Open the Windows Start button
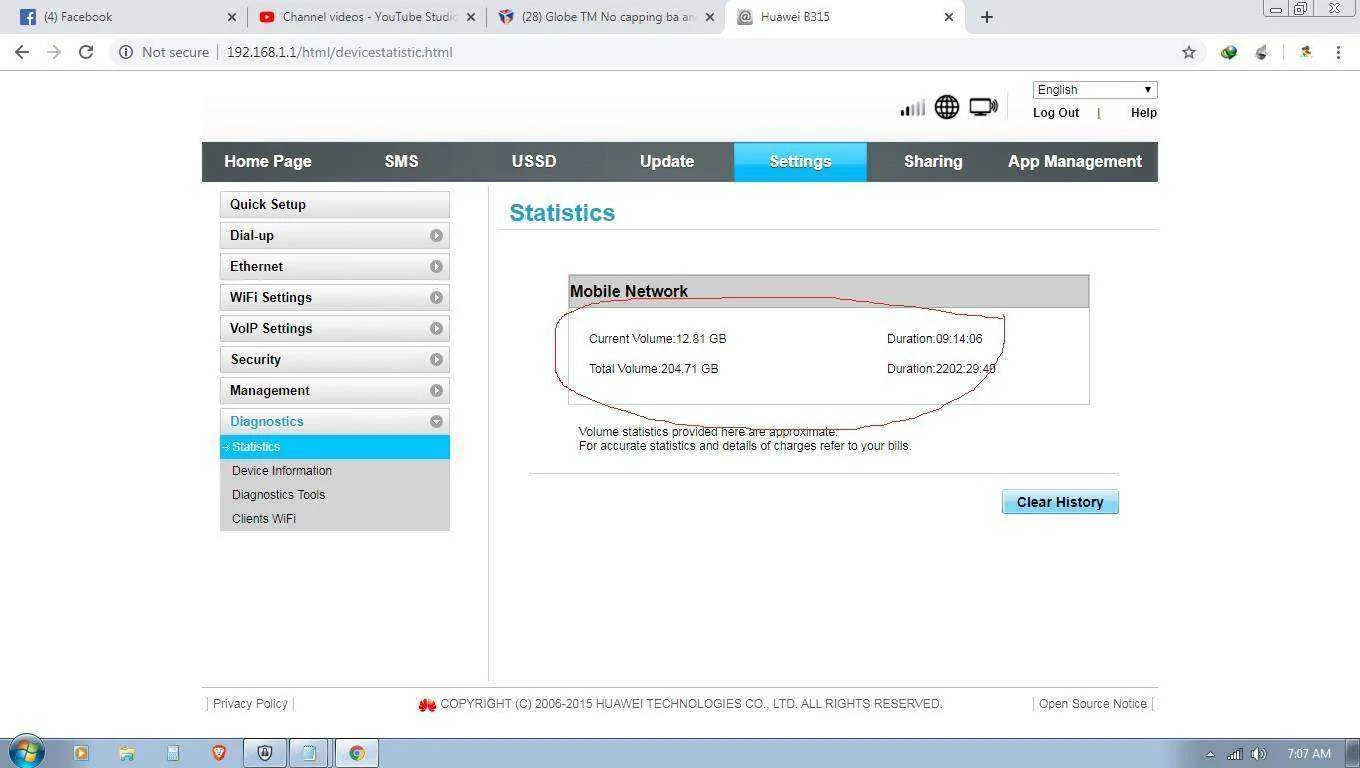Viewport: 1360px width, 768px height. coord(26,752)
